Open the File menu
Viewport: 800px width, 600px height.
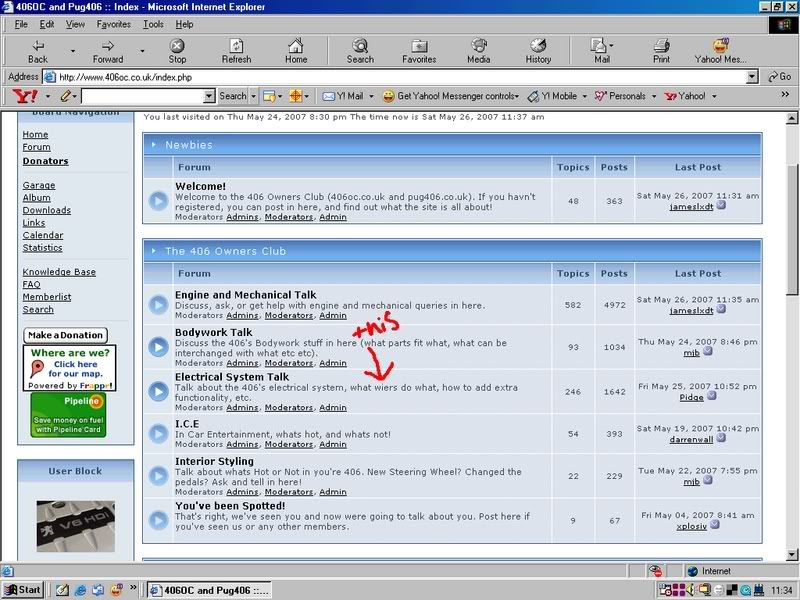(21, 24)
